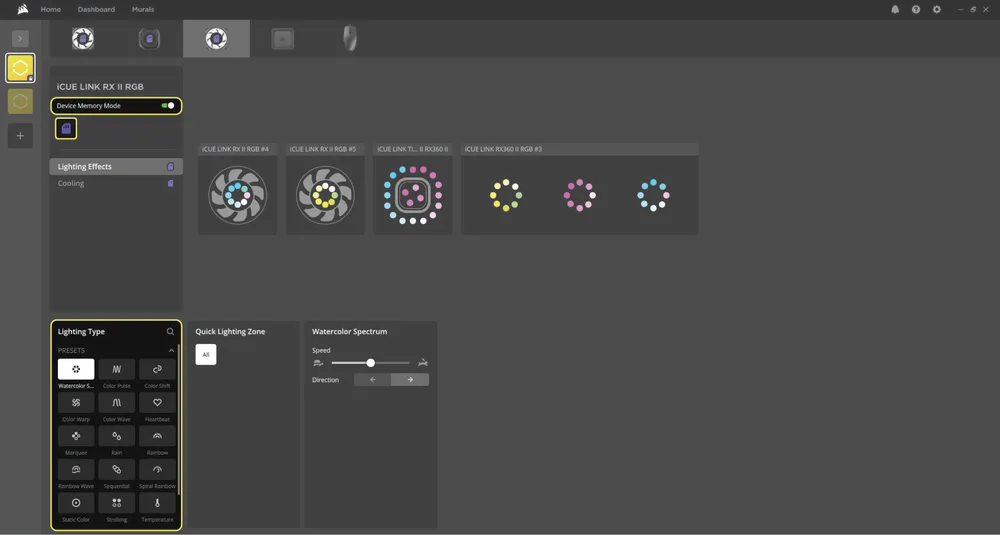Click the Watercolor Spectrum panel heading
Viewport: 1000px width, 535px height.
349,332
